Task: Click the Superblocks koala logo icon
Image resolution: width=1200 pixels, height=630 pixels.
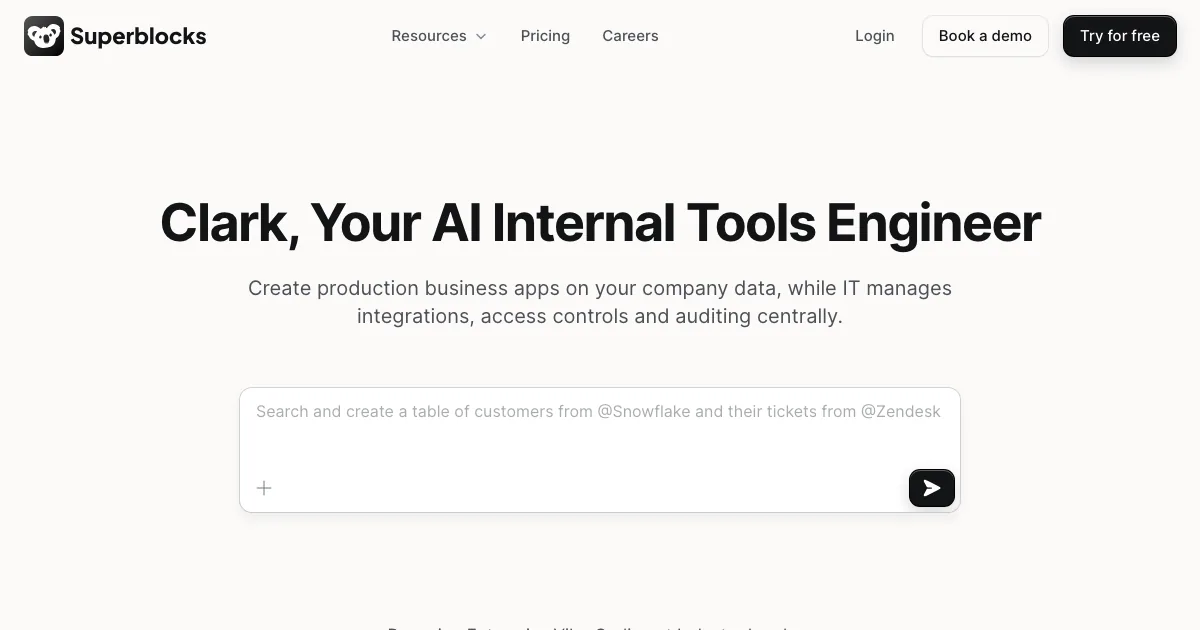Action: point(44,36)
